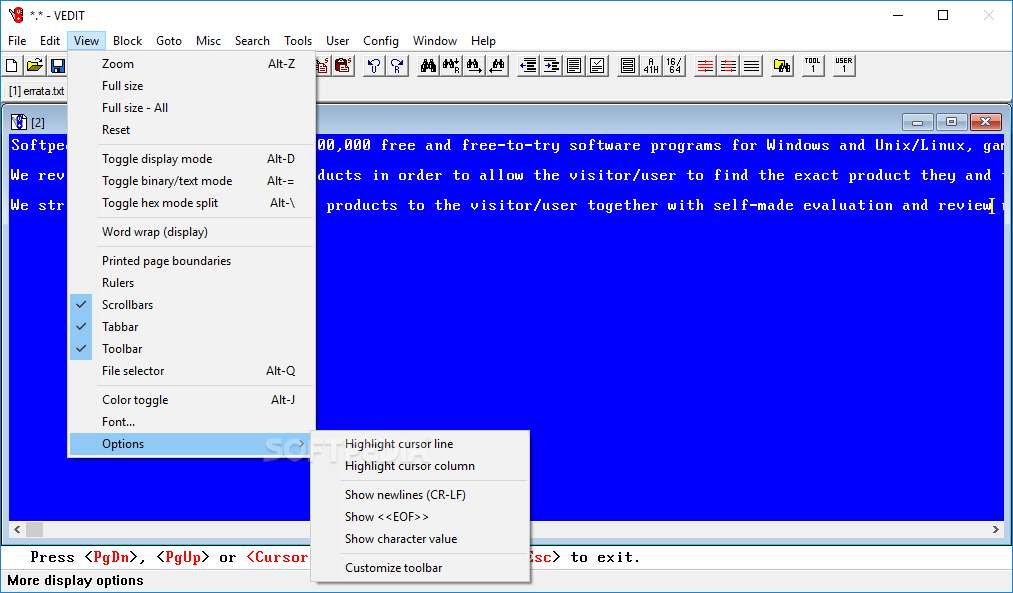Click the document icon of window [2]

click(x=19, y=122)
